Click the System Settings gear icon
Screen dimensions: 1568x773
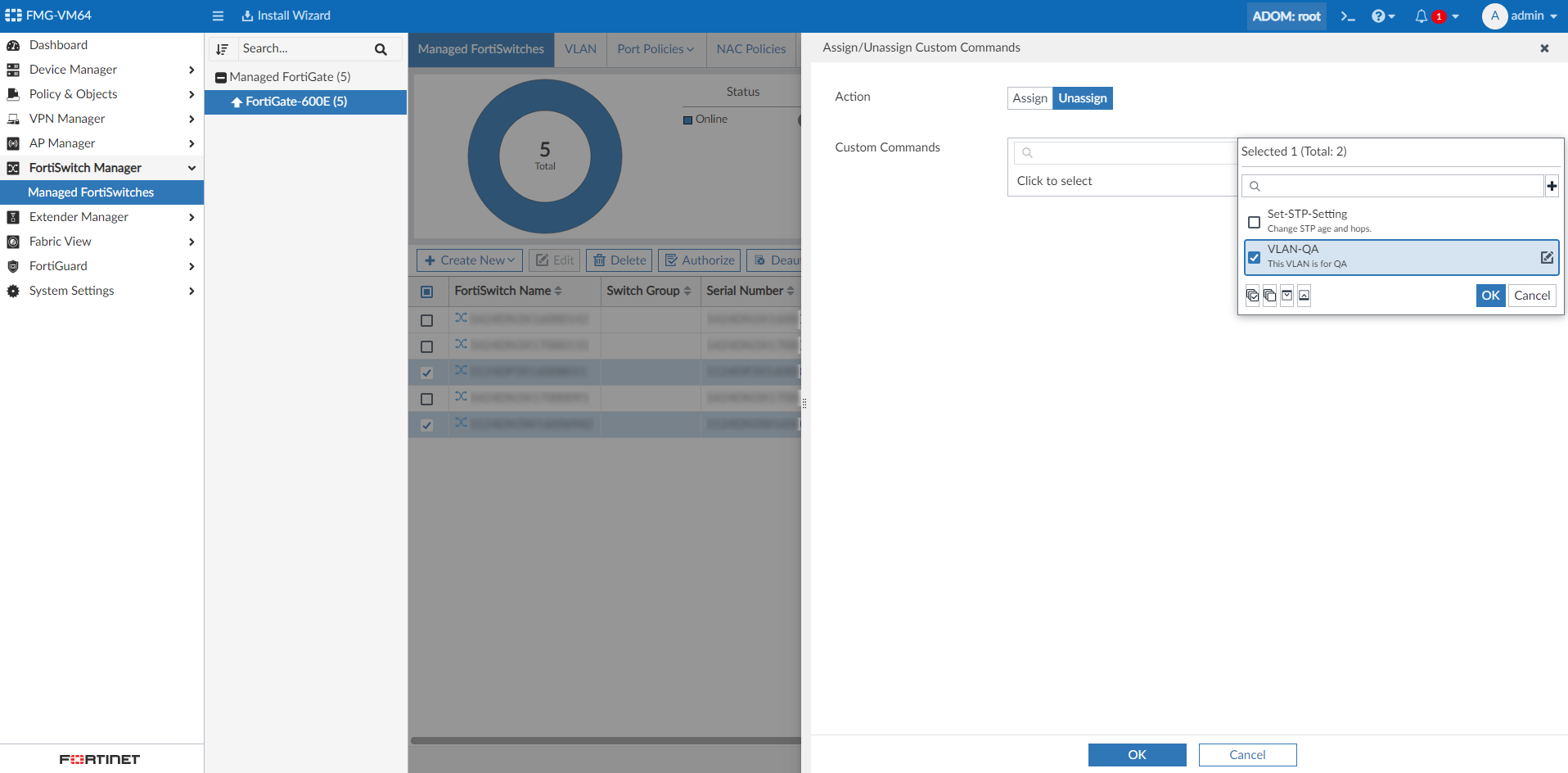click(13, 291)
